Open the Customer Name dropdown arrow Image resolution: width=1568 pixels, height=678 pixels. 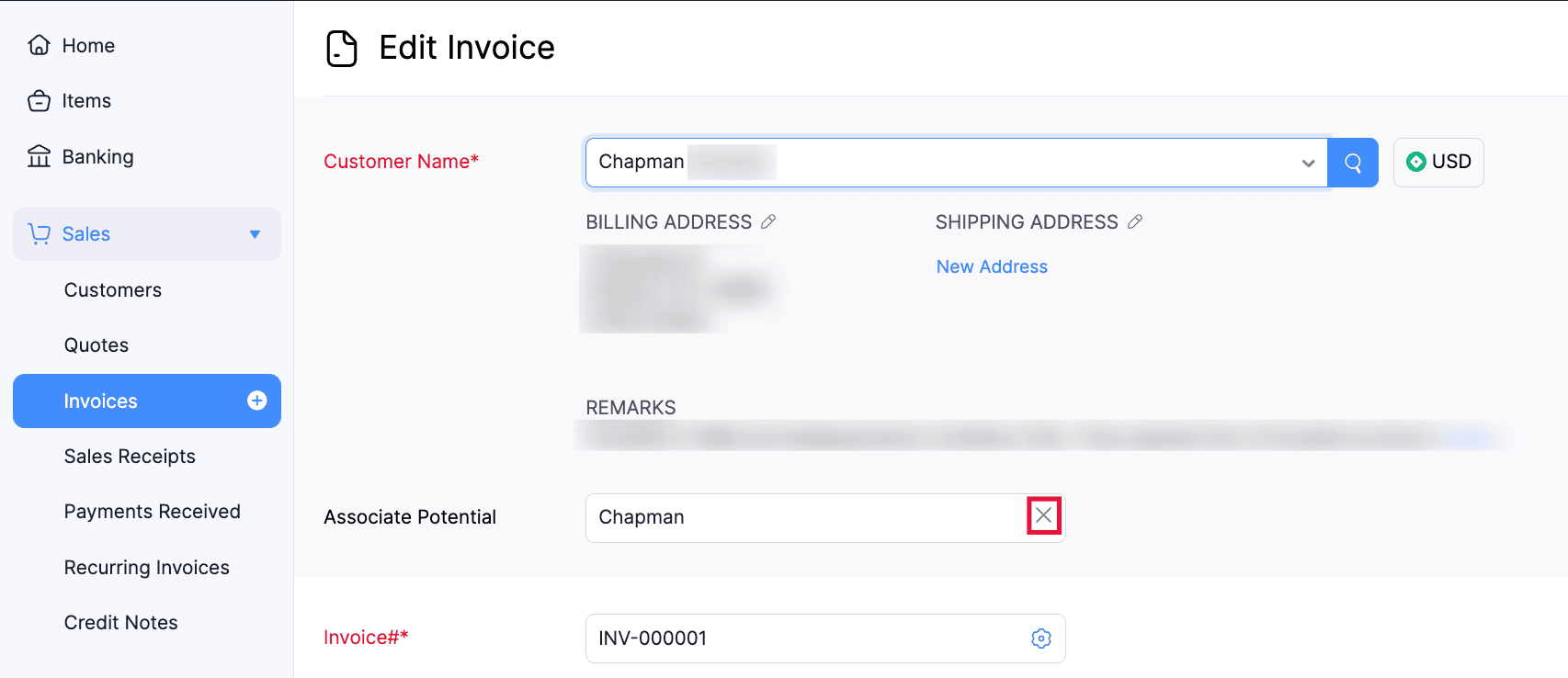click(x=1307, y=164)
